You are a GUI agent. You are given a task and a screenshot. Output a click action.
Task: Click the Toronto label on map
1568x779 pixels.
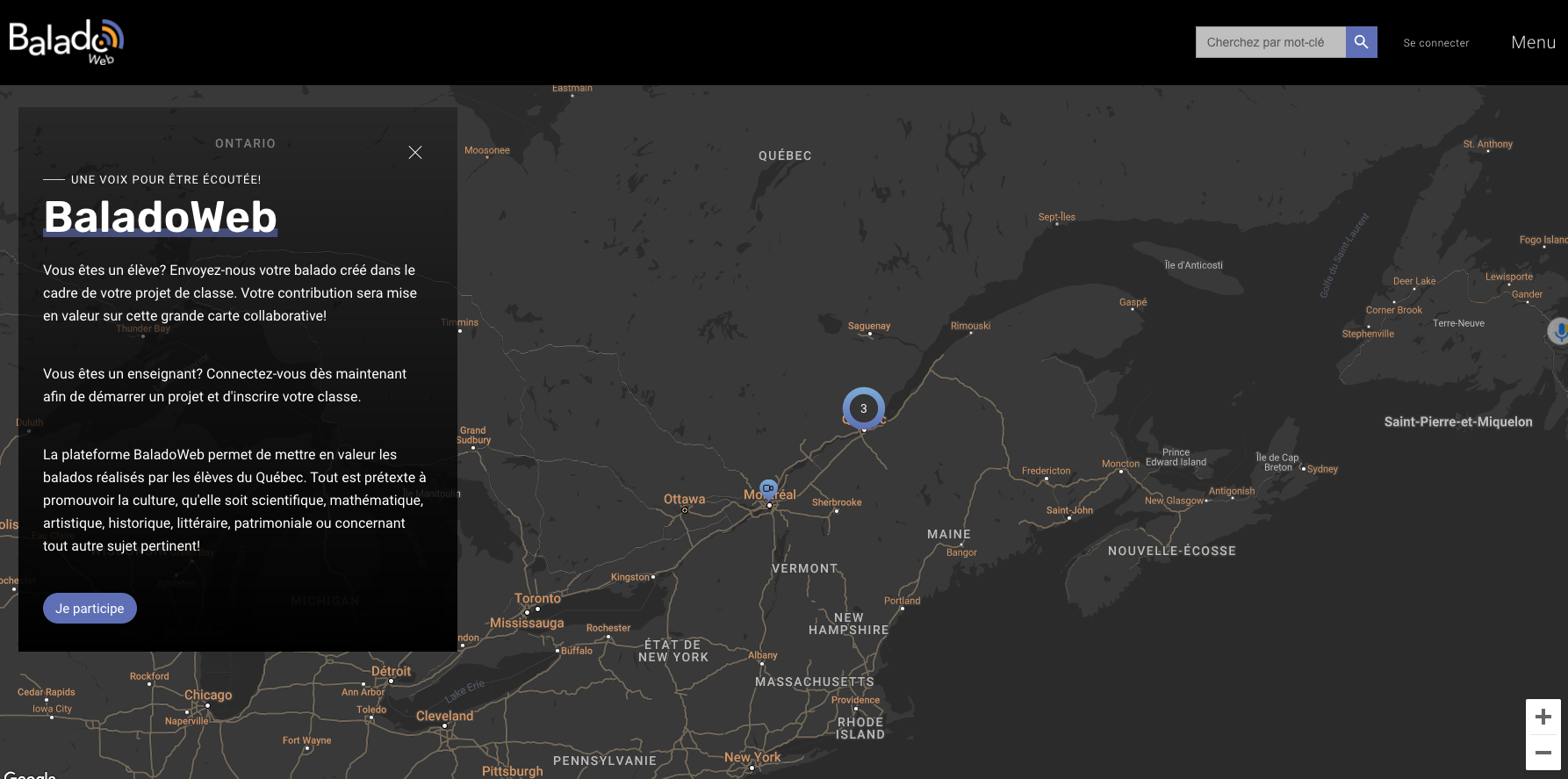click(537, 598)
